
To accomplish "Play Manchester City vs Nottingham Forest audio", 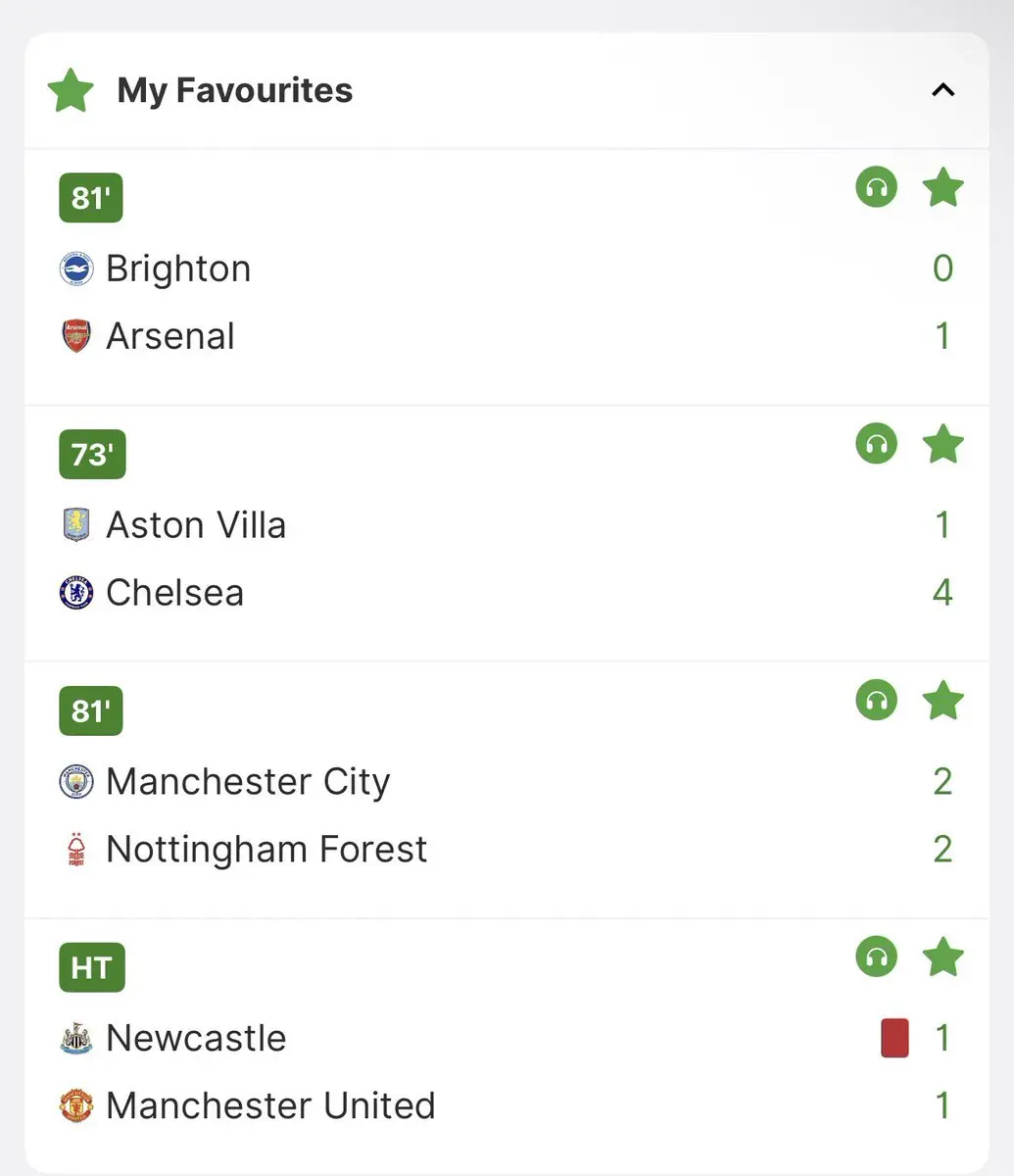I will (x=876, y=701).
